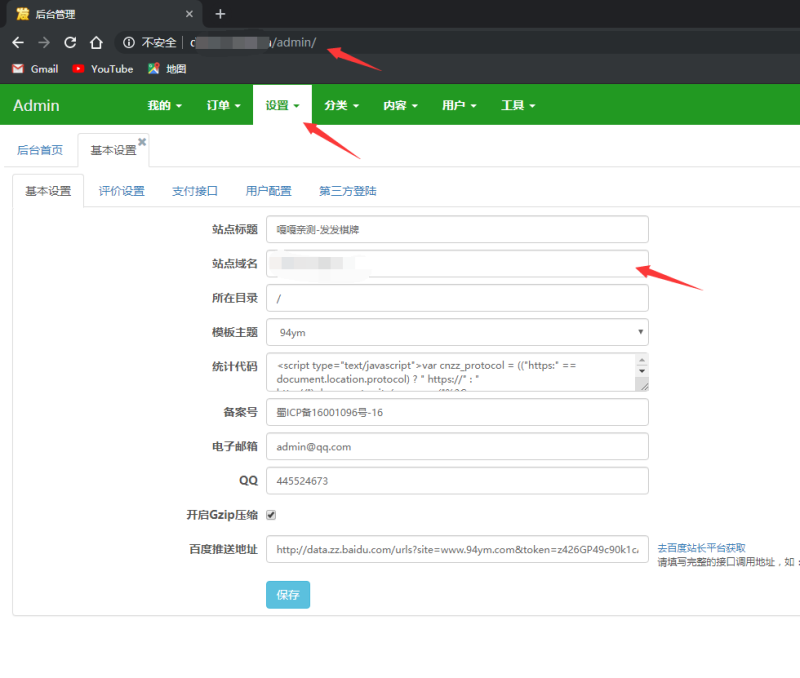The height and width of the screenshot is (678, 800).
Task: Click the browser address bar URL
Action: pyautogui.click(x=254, y=42)
